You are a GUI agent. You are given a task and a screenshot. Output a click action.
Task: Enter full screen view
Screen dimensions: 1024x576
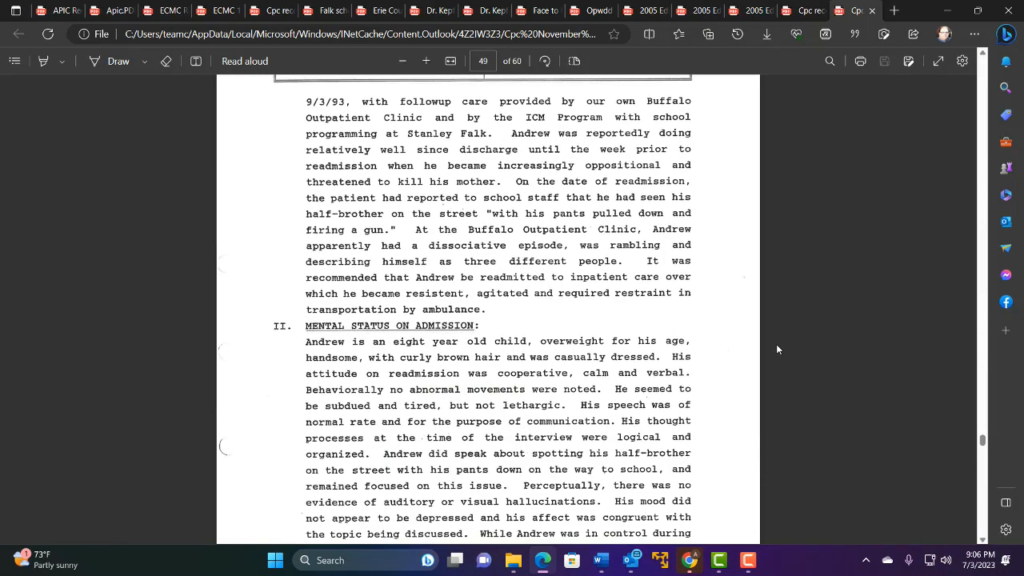(938, 61)
